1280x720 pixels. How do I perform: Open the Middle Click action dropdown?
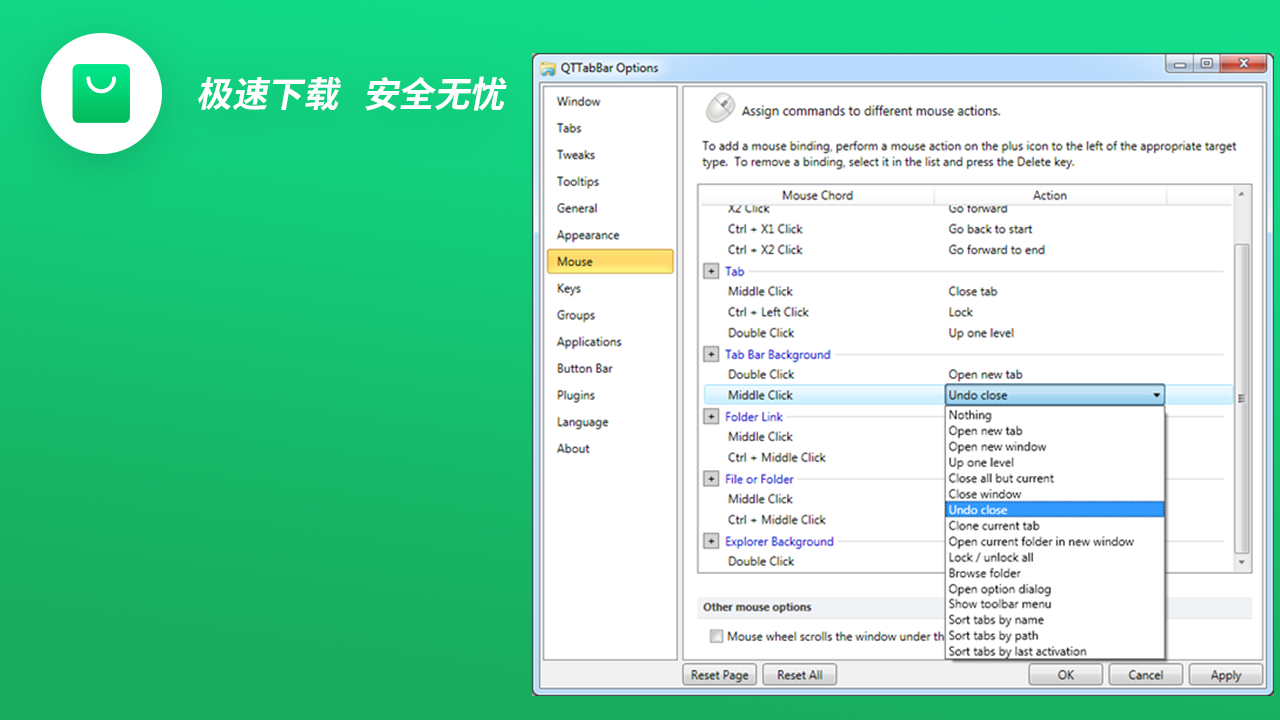[x=1157, y=394]
